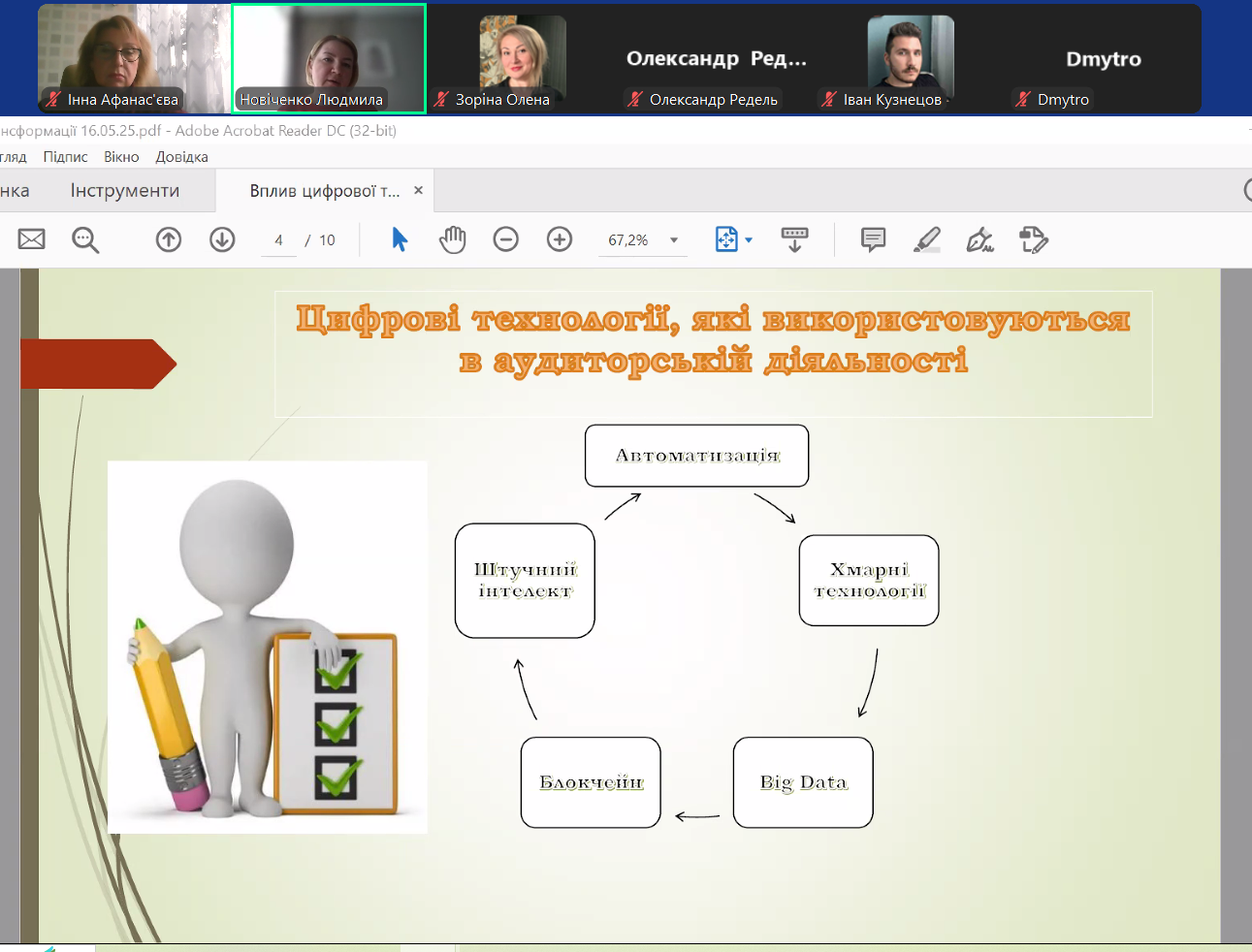Select the Hand pan tool
1252x952 pixels.
(x=452, y=239)
